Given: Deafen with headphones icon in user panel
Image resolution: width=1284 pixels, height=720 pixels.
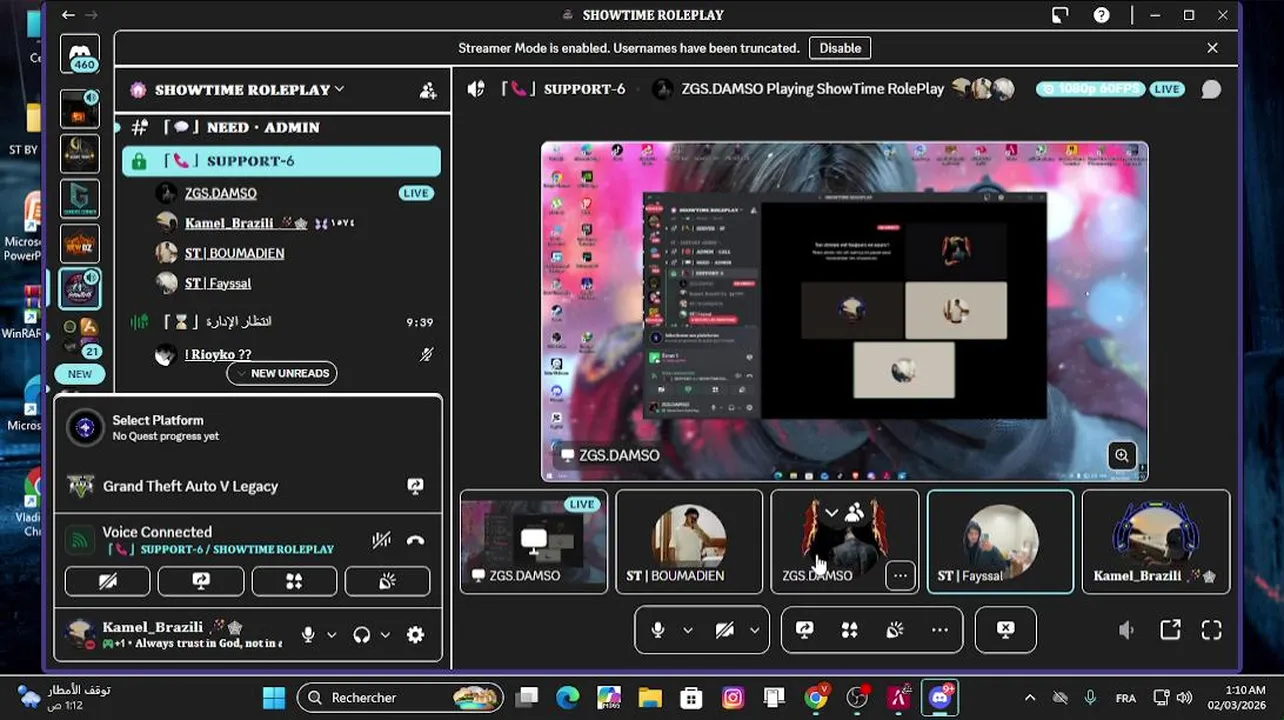Looking at the screenshot, I should (x=362, y=635).
